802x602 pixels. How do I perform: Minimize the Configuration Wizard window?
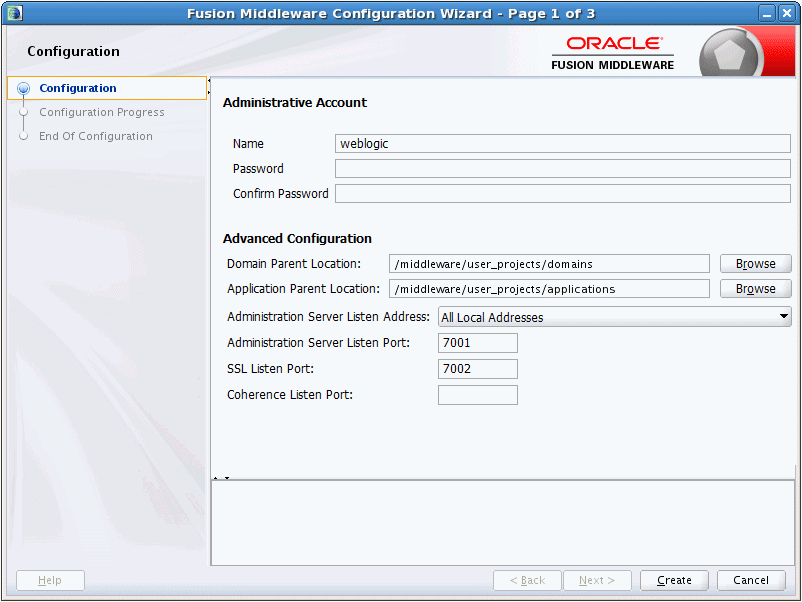tap(767, 13)
